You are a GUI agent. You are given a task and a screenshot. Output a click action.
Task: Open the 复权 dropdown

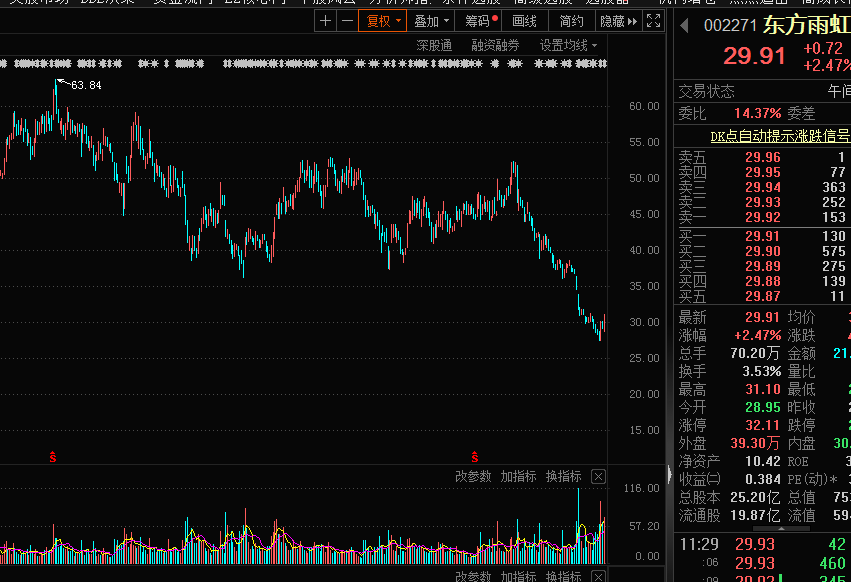pos(382,21)
